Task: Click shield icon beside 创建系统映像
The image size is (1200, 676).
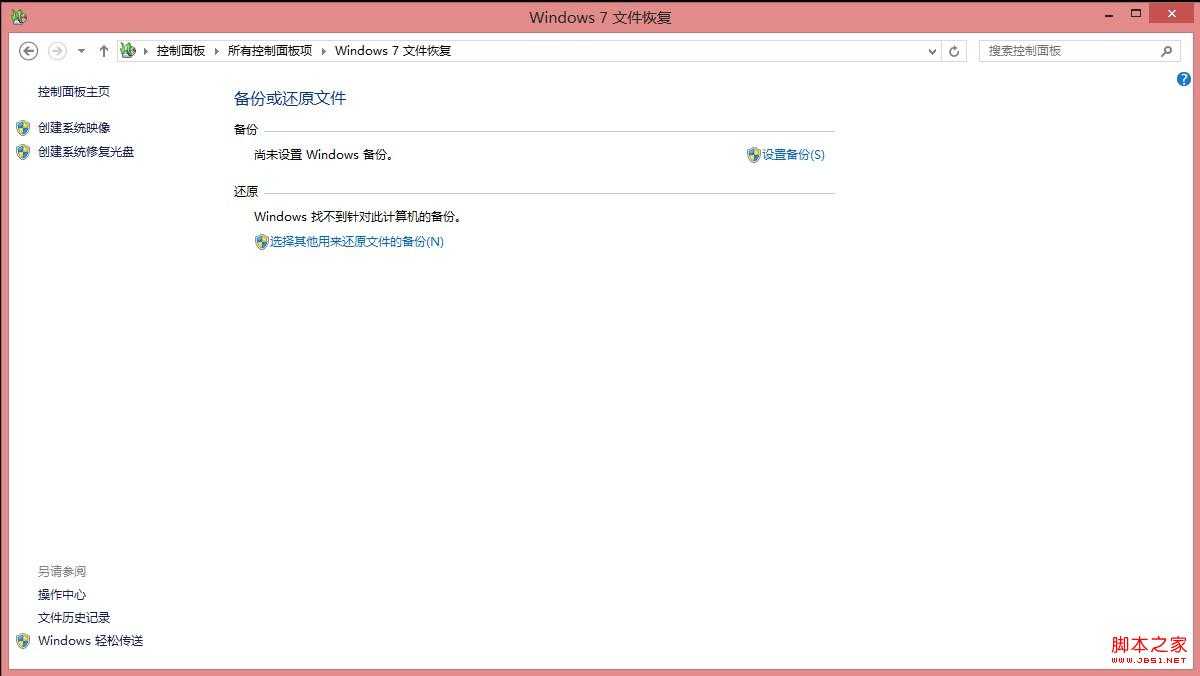Action: (23, 128)
